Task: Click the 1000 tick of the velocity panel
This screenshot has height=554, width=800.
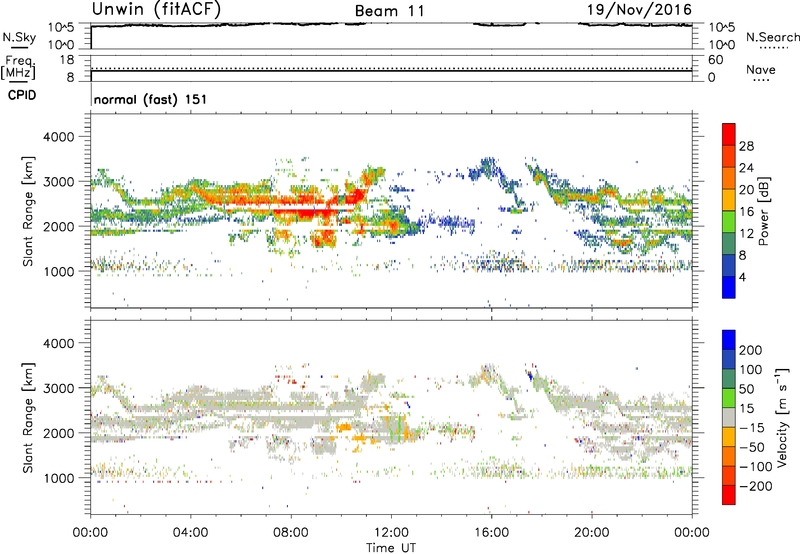Action: click(58, 478)
